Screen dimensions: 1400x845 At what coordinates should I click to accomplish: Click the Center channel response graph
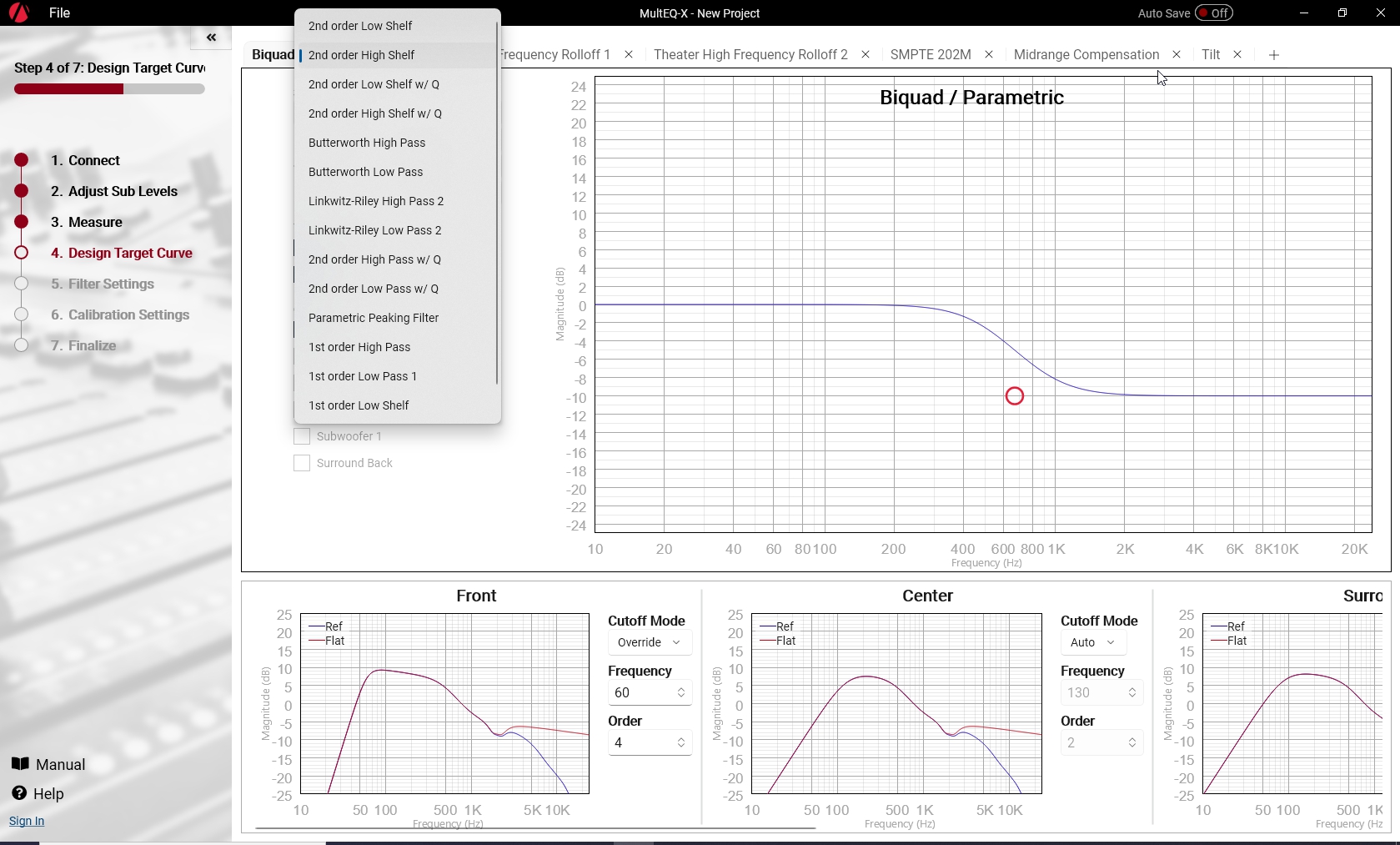pyautogui.click(x=896, y=704)
